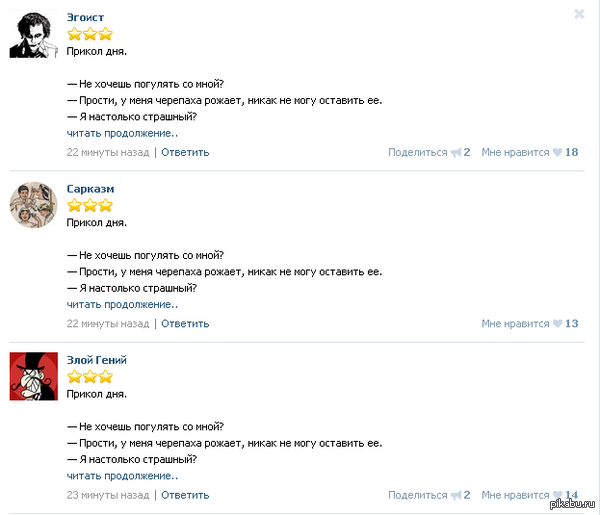Click the megaphone icon on Злой Гений's post
Viewport: 600px width, 515px height.
455,495
